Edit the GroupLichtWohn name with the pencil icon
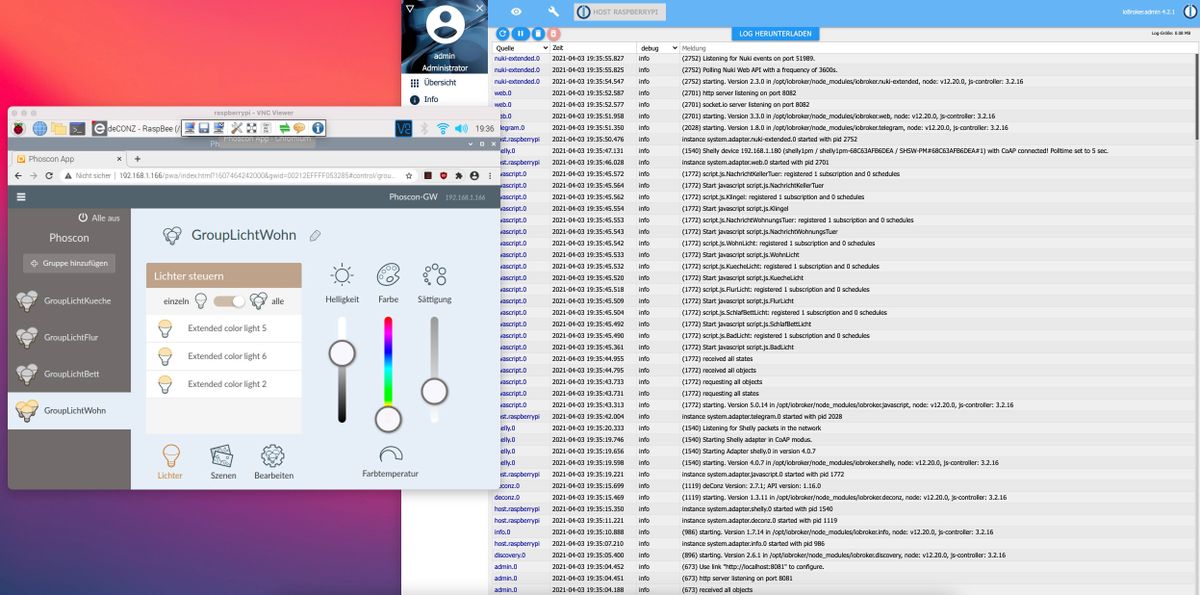 click(315, 235)
